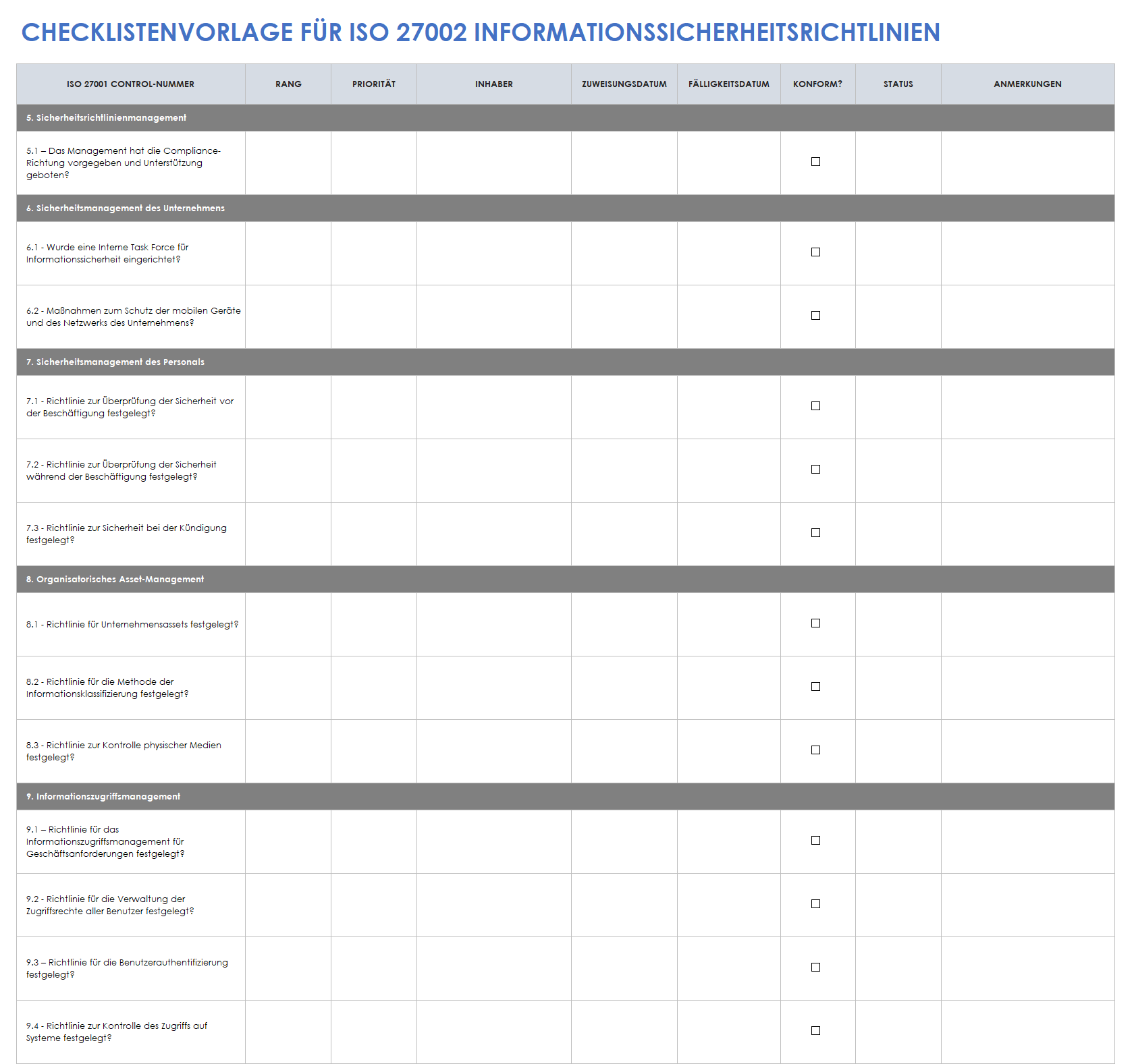Toggle the checkbox for 9.3 Benutzerauthentifizierung
The image size is (1134, 1064).
pos(815,968)
